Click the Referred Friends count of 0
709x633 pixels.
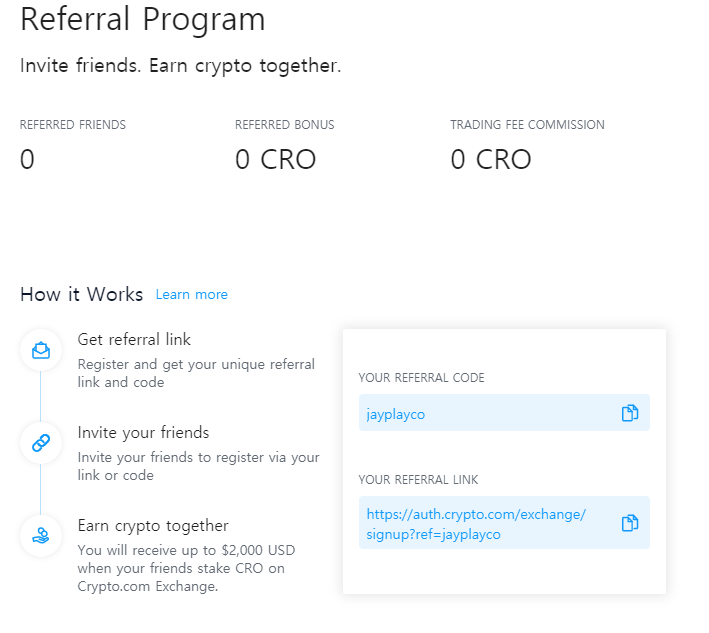(x=27, y=160)
